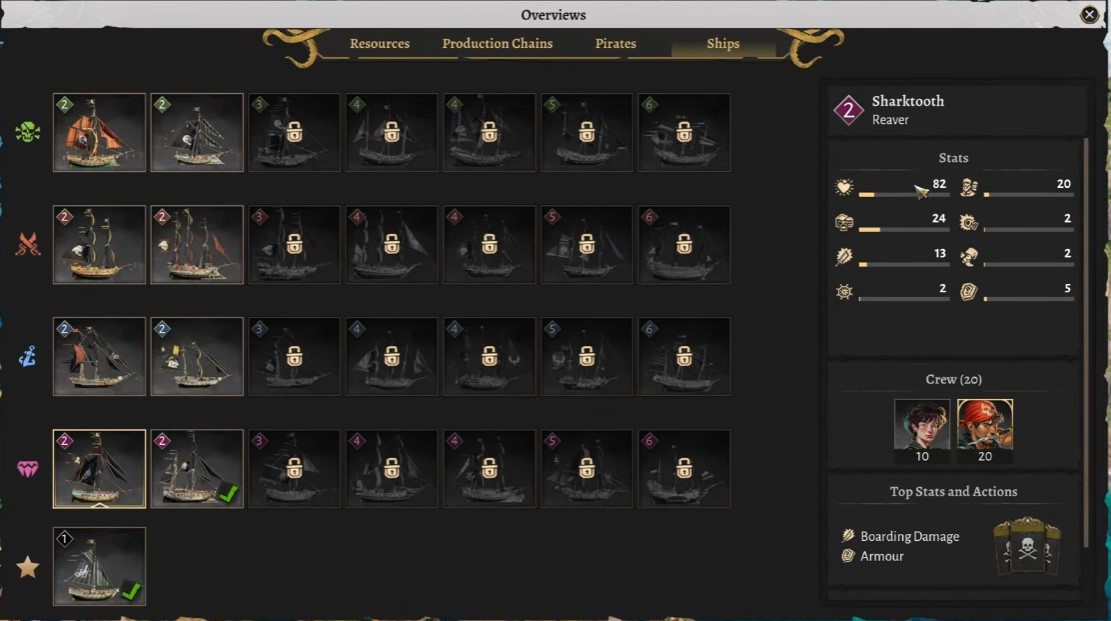Viewport: 1111px width, 621px height.
Task: Click the health stat bar showing 82
Action: coord(903,194)
